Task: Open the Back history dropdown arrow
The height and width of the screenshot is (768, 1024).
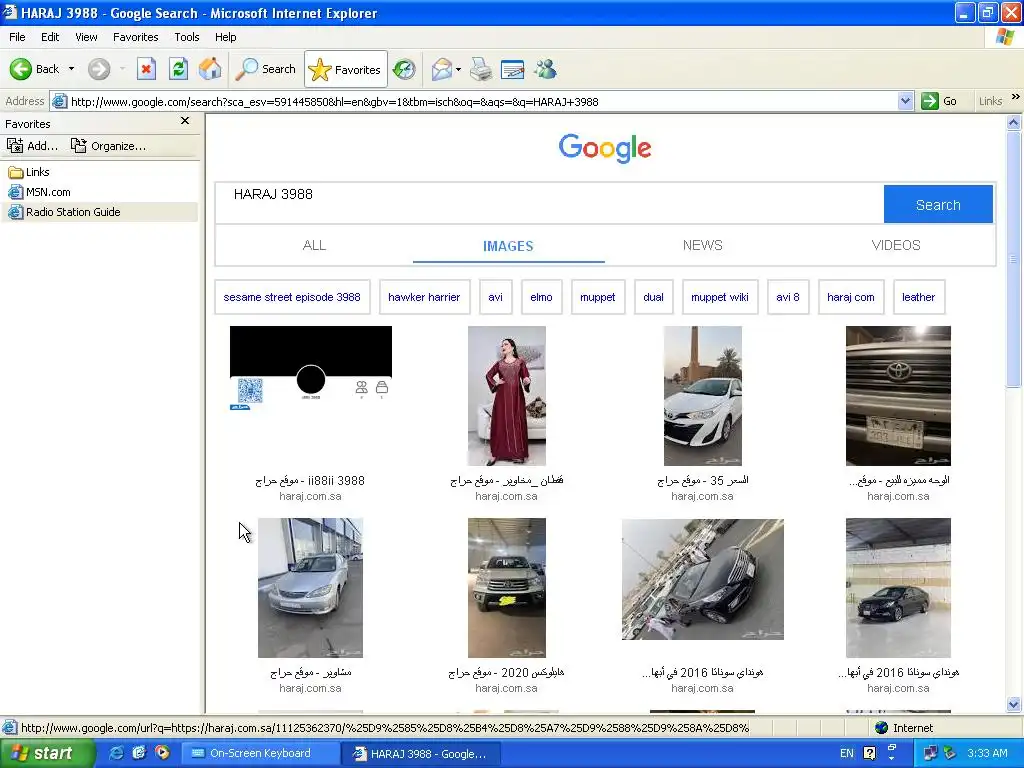Action: click(71, 69)
